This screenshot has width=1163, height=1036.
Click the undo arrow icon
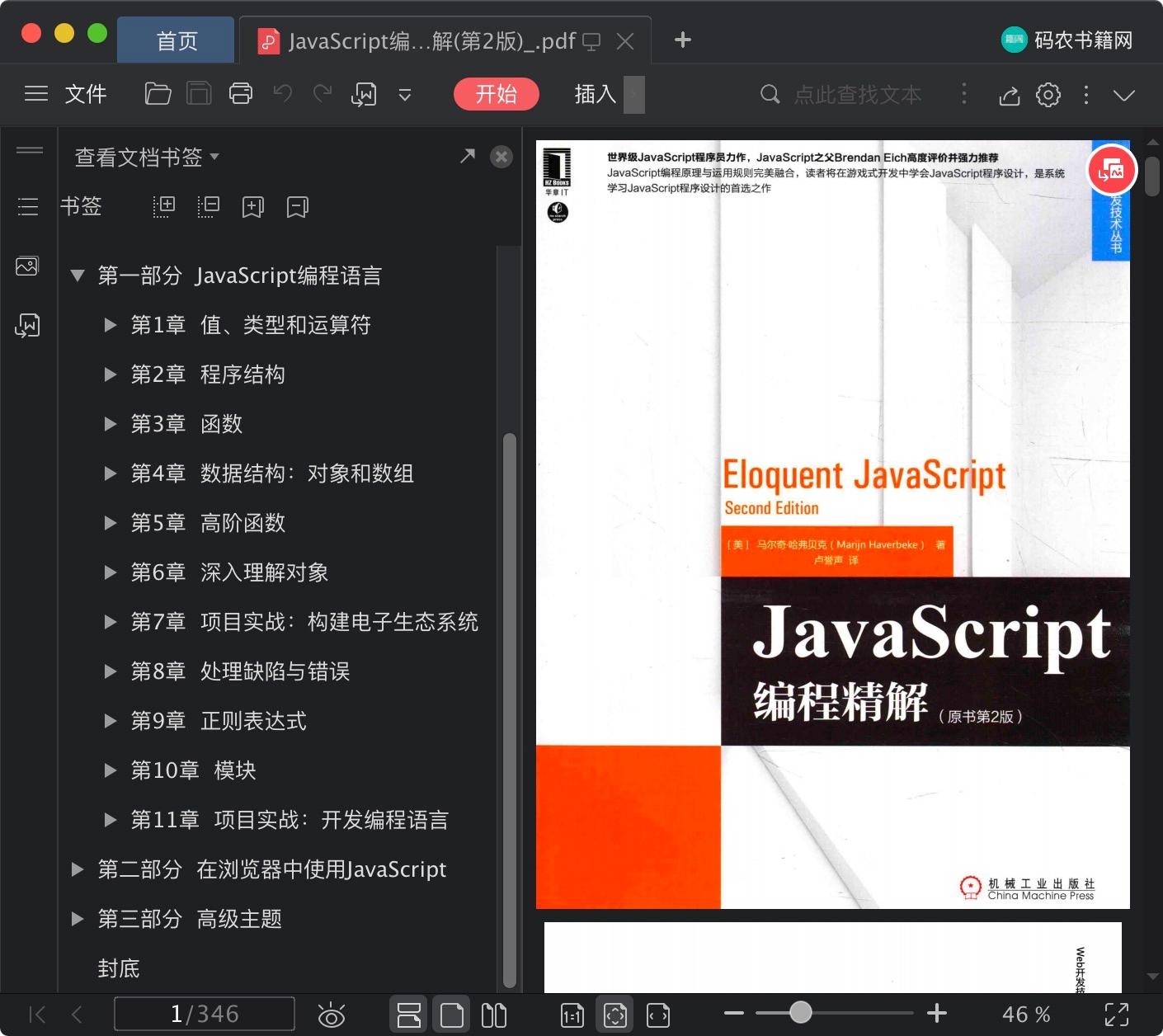click(x=283, y=93)
